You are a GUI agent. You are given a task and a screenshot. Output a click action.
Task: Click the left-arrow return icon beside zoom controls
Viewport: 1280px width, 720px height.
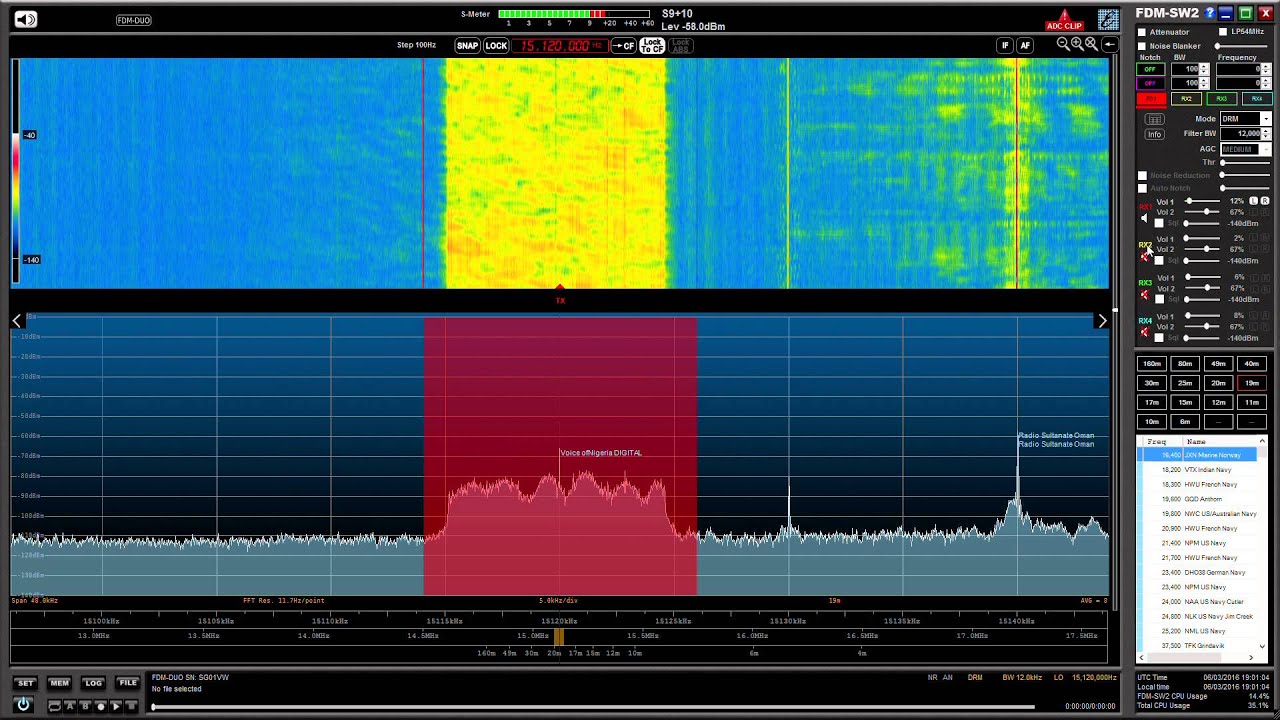(x=1109, y=44)
